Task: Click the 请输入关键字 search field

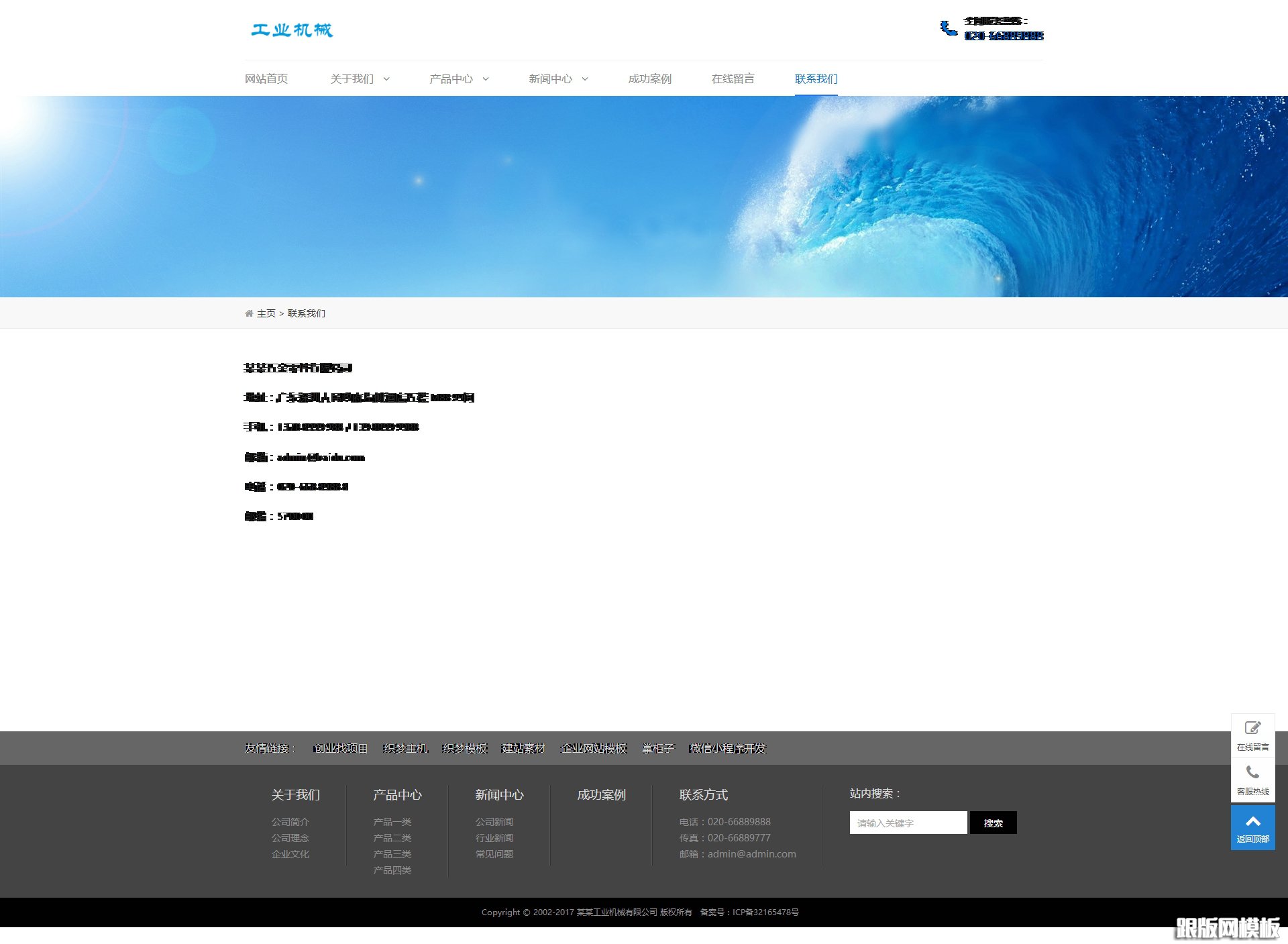Action: (908, 823)
